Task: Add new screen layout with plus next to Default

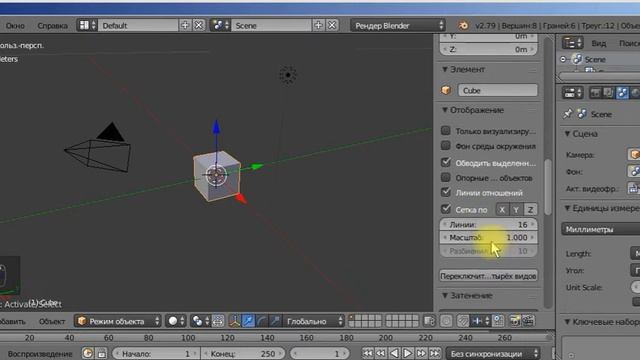Action: pos(185,25)
